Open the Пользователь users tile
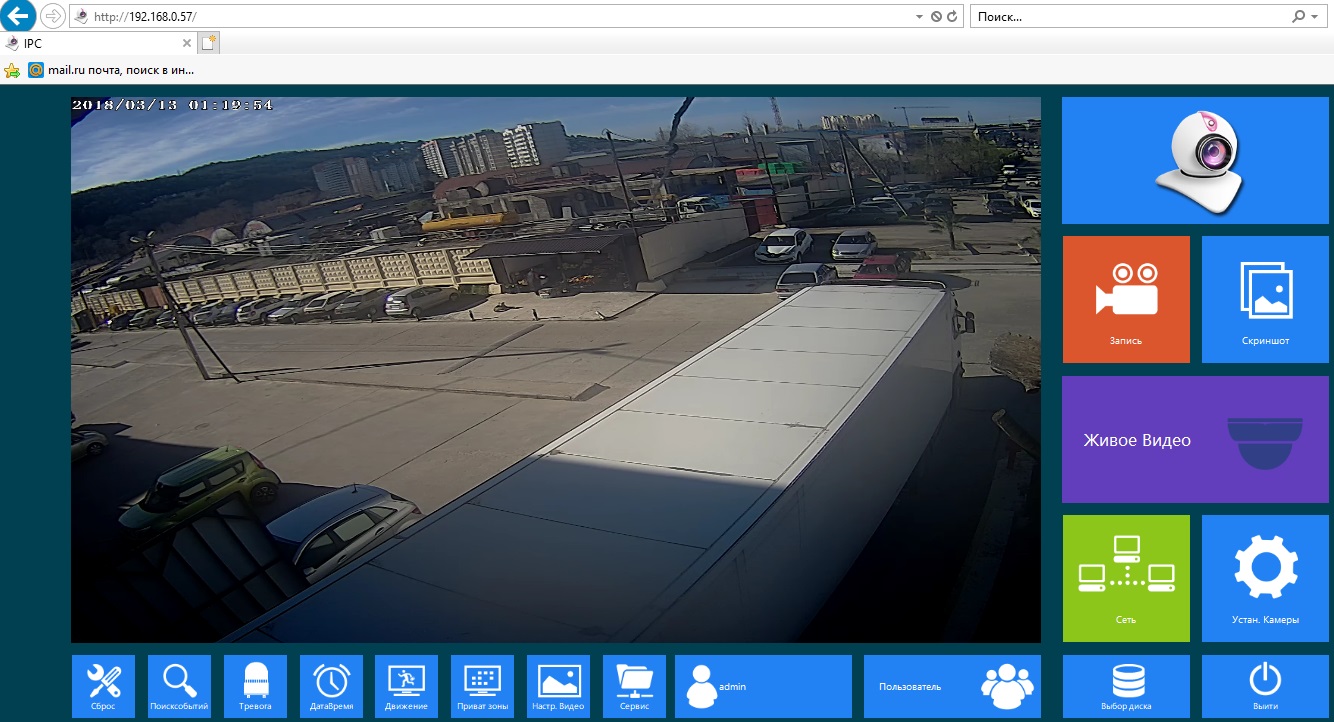The width and height of the screenshot is (1334, 722). 951,686
